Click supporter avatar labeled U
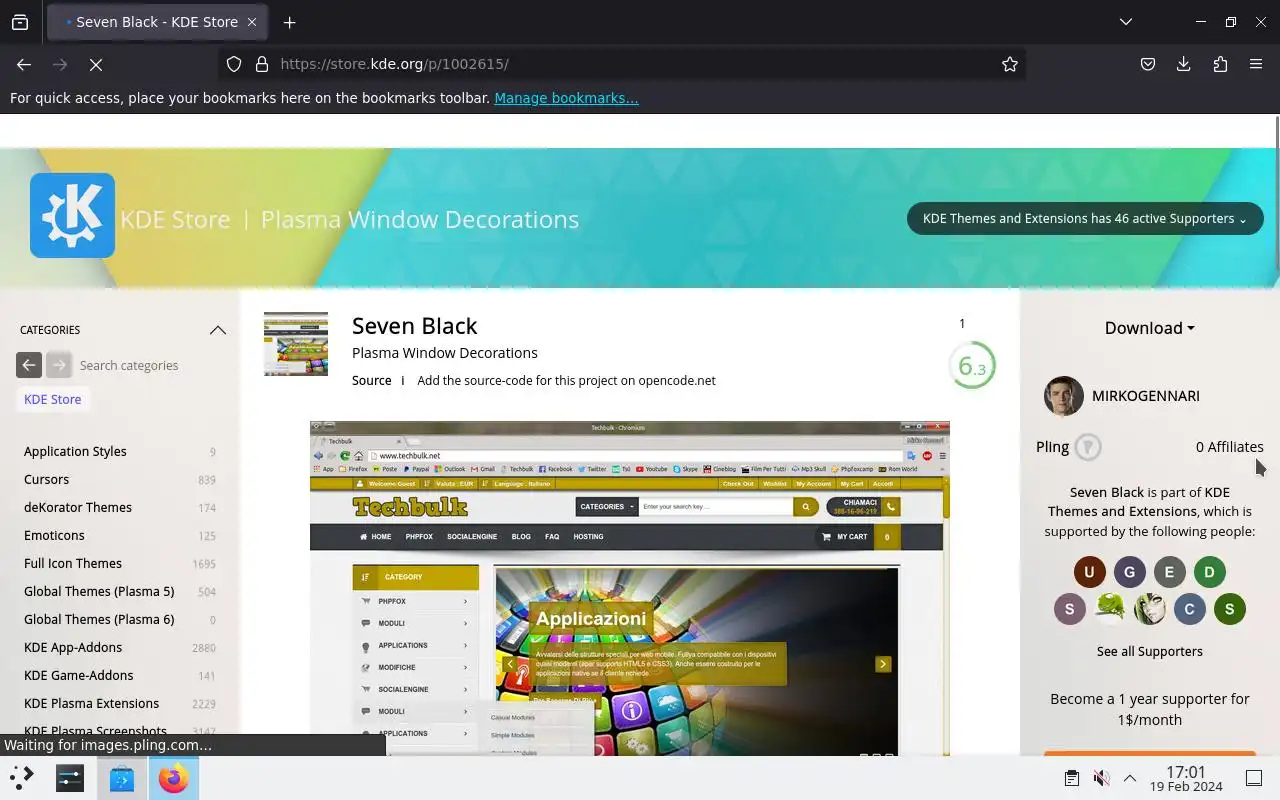 pos(1090,572)
